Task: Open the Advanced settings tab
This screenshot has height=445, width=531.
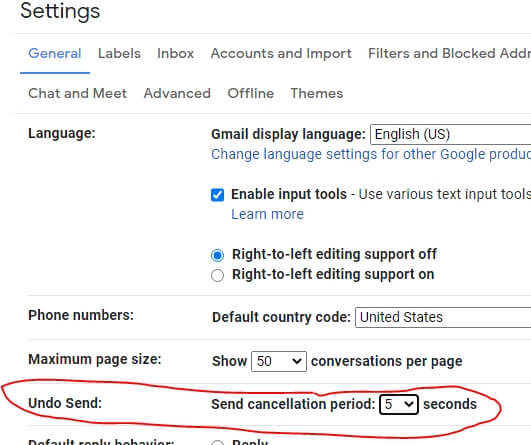Action: point(177,93)
